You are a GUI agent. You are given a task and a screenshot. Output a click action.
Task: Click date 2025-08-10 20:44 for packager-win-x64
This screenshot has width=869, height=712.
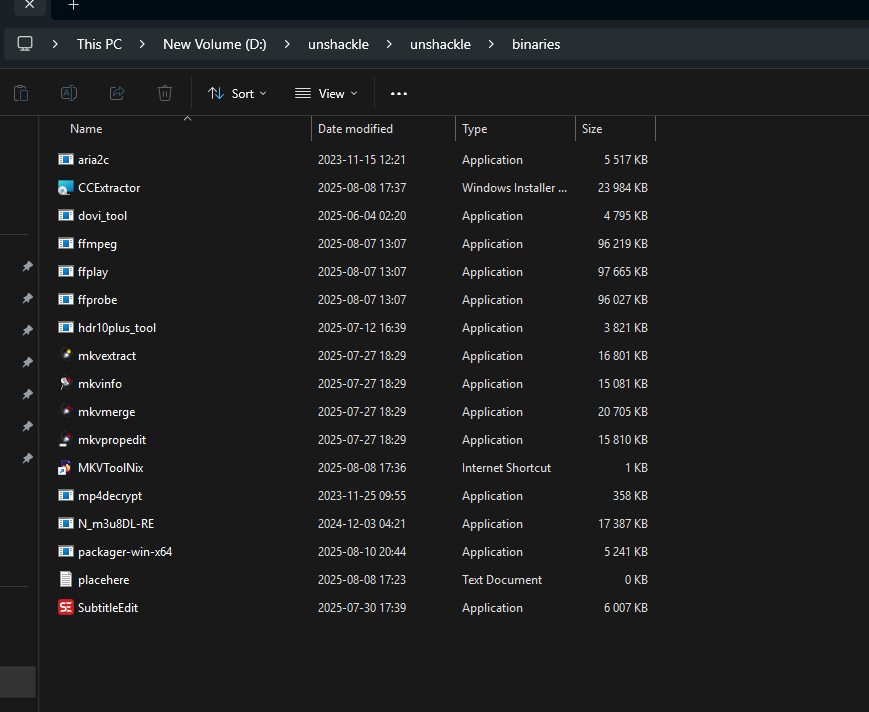coord(361,551)
